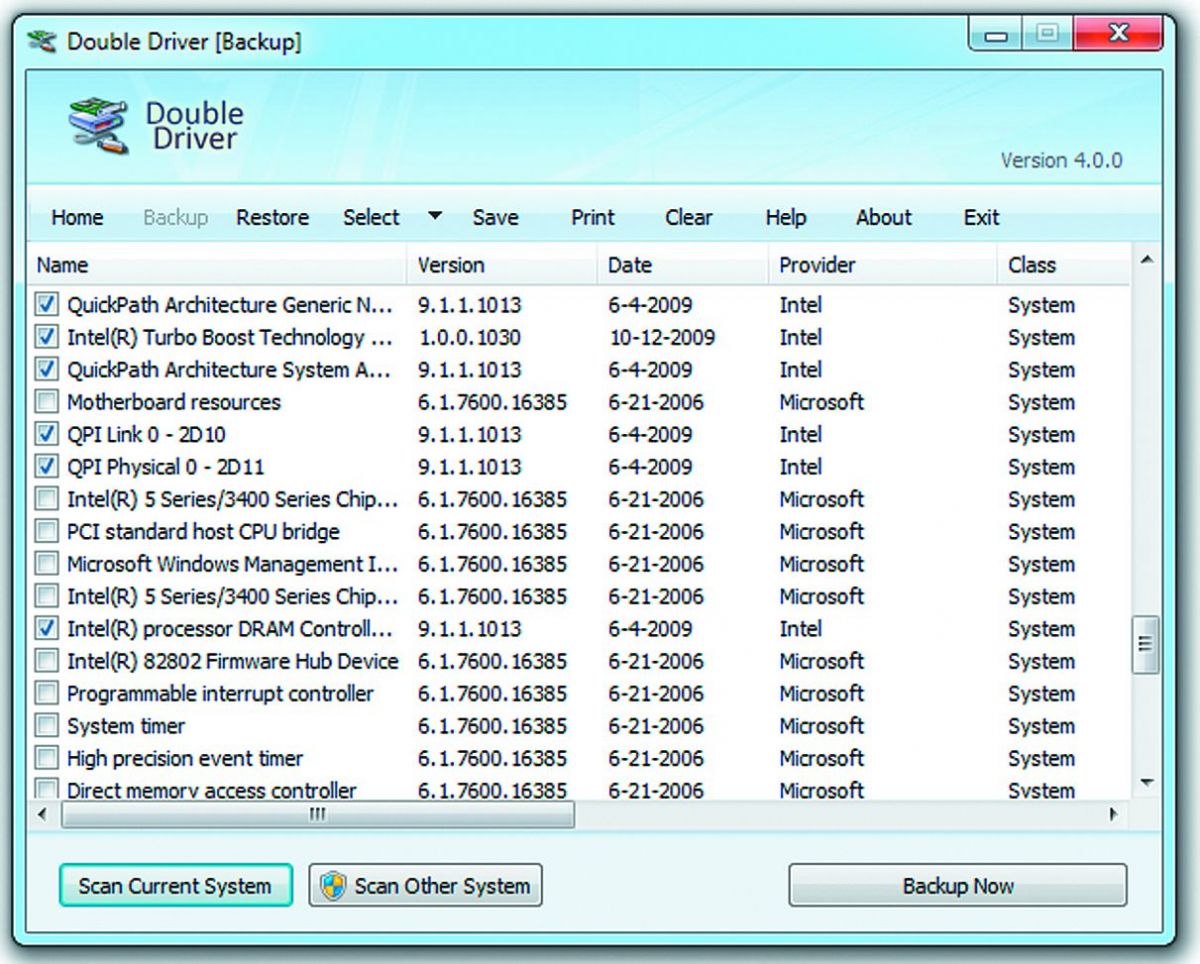Click 'Version 4.0.0' label in header
The height and width of the screenshot is (964, 1200).
1061,161
